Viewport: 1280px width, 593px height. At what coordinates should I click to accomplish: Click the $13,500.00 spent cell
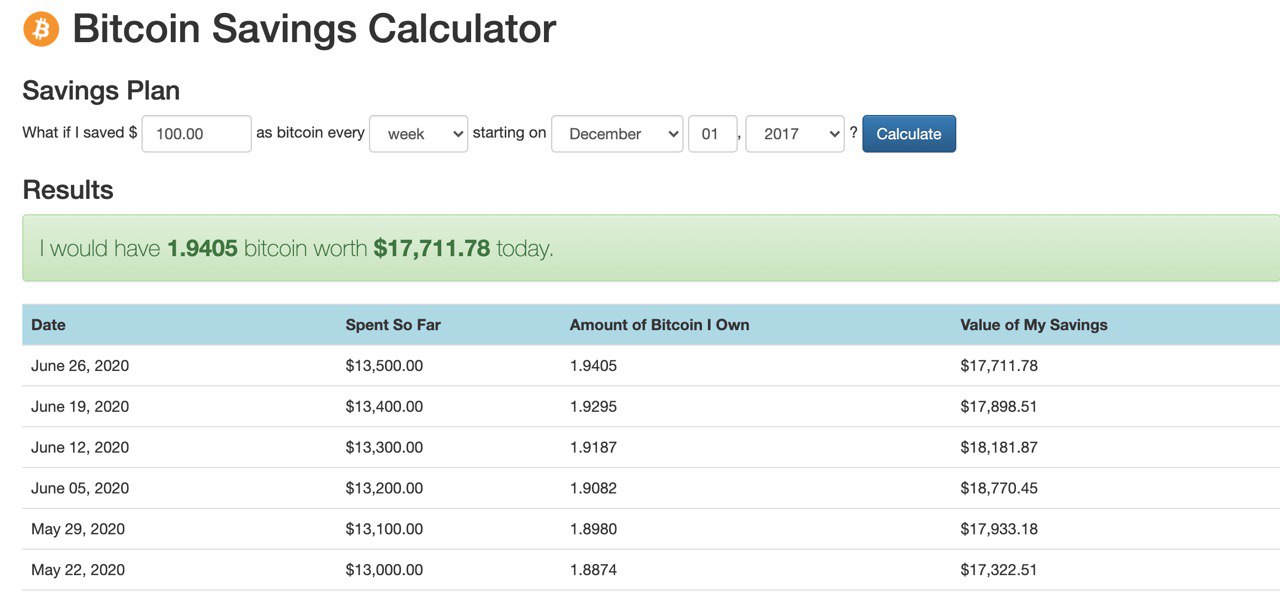tap(384, 366)
